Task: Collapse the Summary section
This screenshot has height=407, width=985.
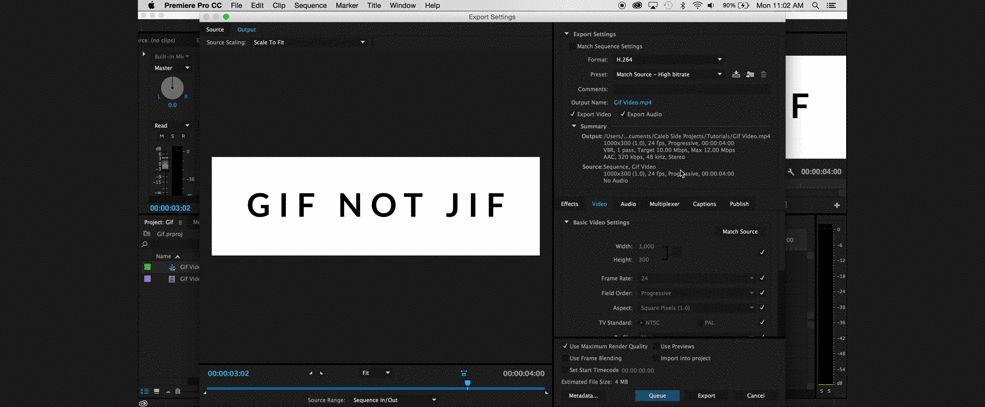Action: (x=574, y=126)
